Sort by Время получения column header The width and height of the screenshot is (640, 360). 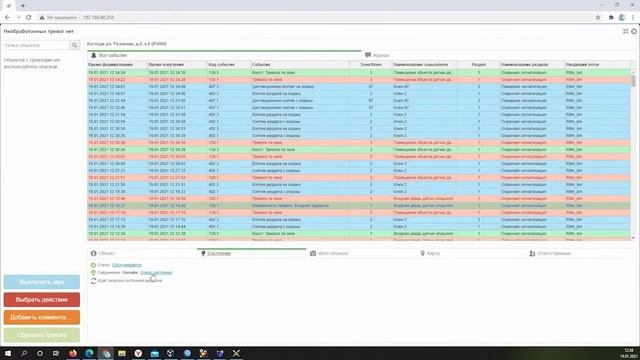177,64
